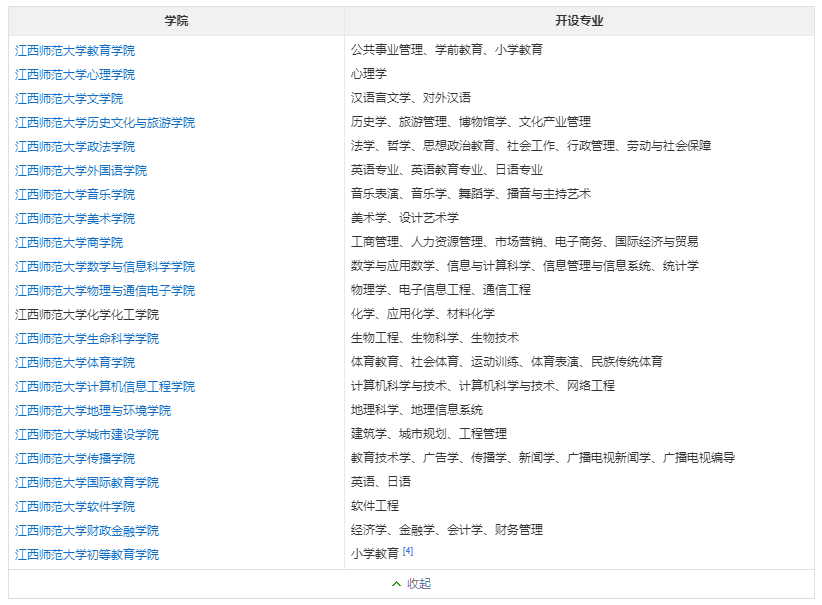Screen dimensions: 822x605
Task: Go to 江西师范大学美术学院 page
Action: [75, 219]
